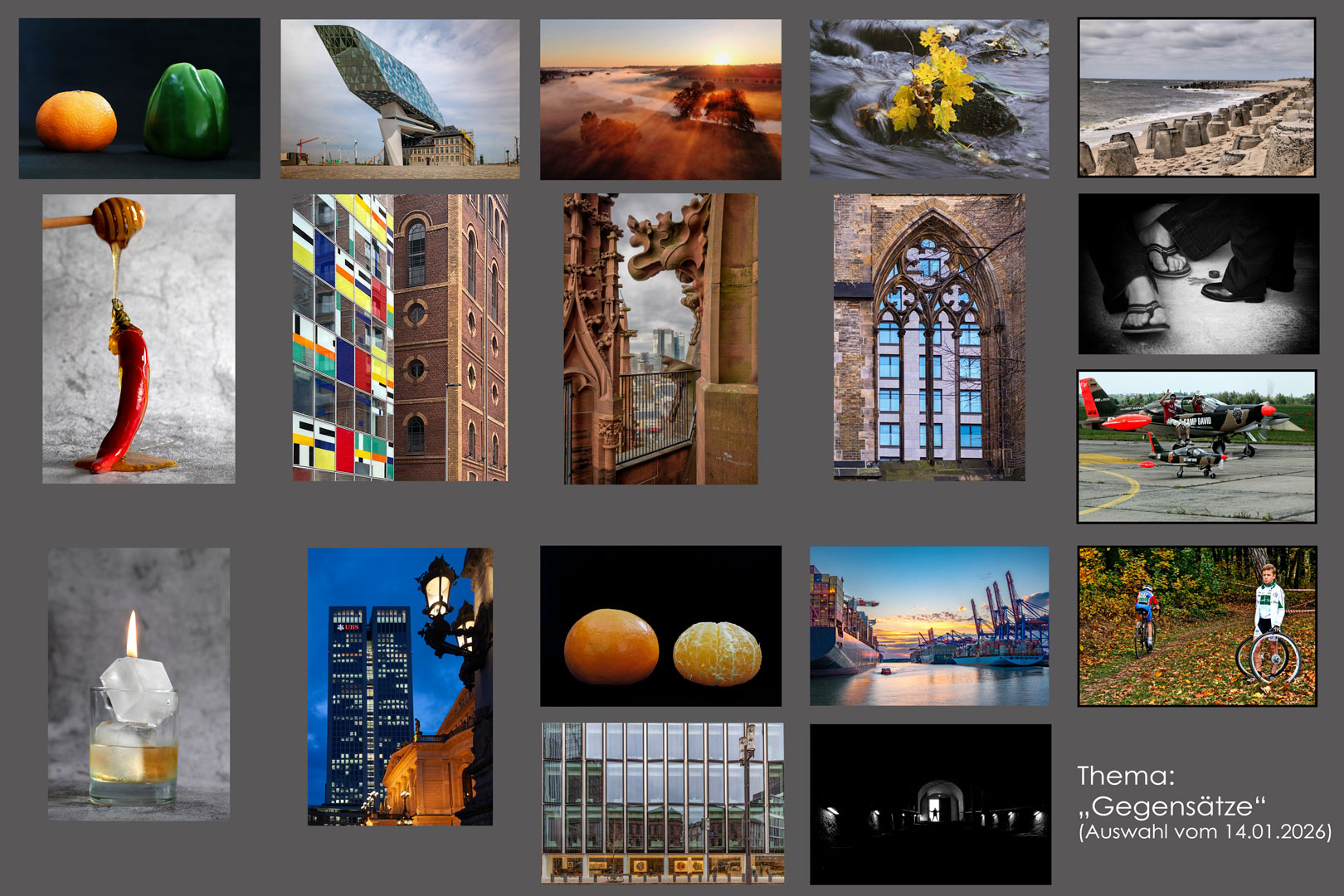Open the misty sunrise landscape photo
The image size is (1344, 896).
[x=660, y=100]
